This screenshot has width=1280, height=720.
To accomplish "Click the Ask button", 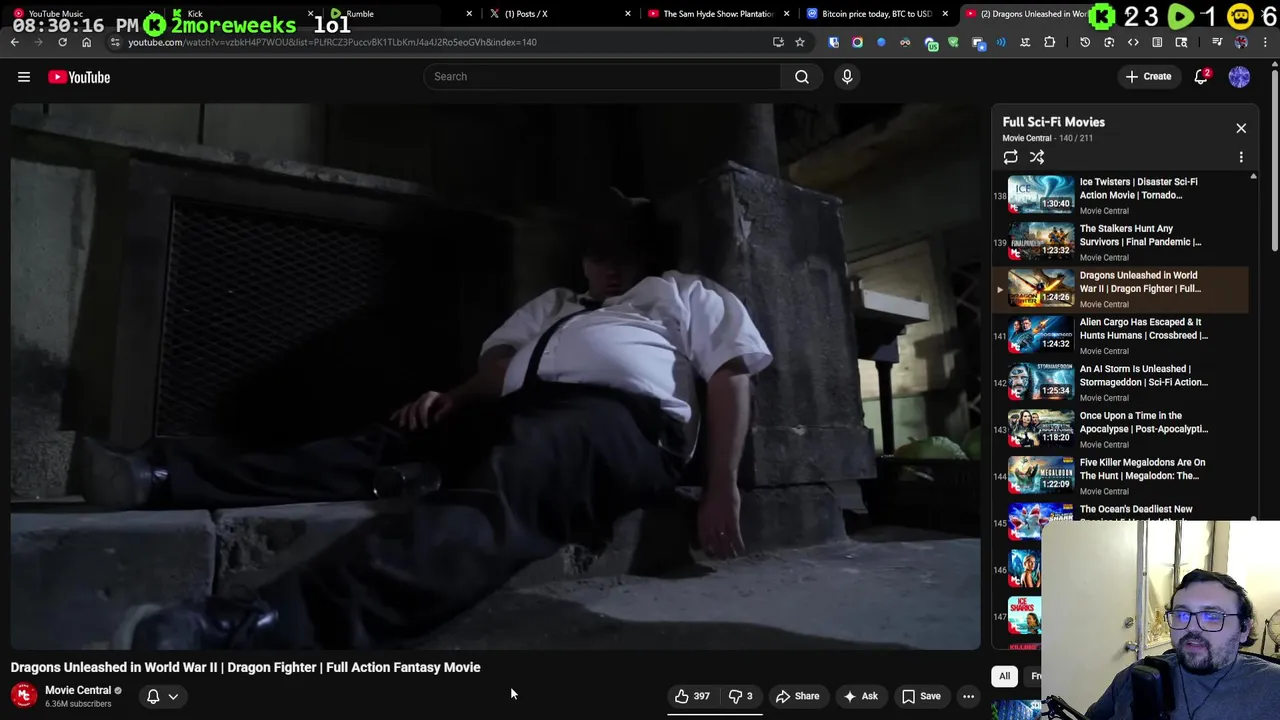I will pyautogui.click(x=860, y=696).
